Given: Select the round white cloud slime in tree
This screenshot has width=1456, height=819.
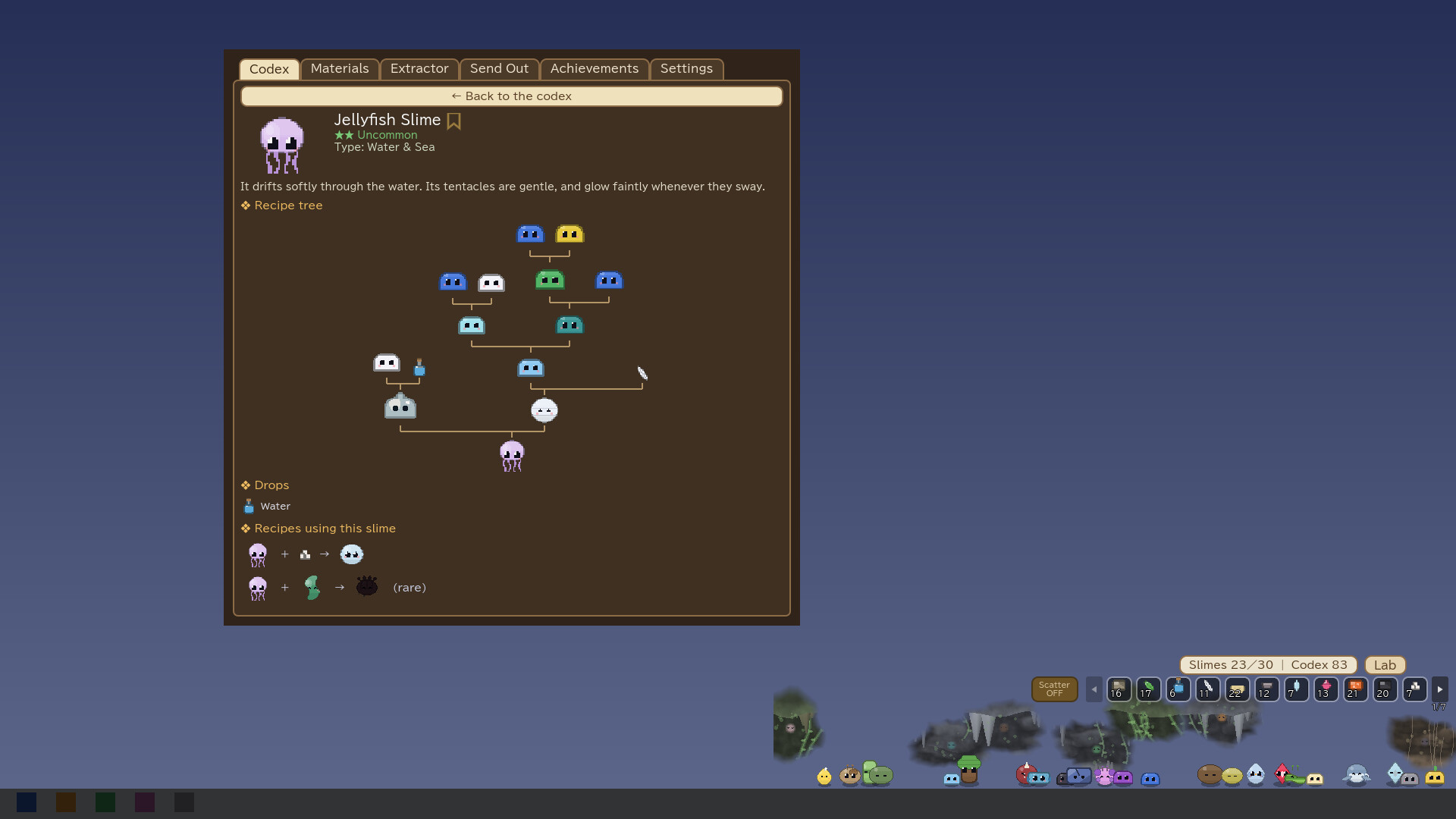Looking at the screenshot, I should pos(544,410).
